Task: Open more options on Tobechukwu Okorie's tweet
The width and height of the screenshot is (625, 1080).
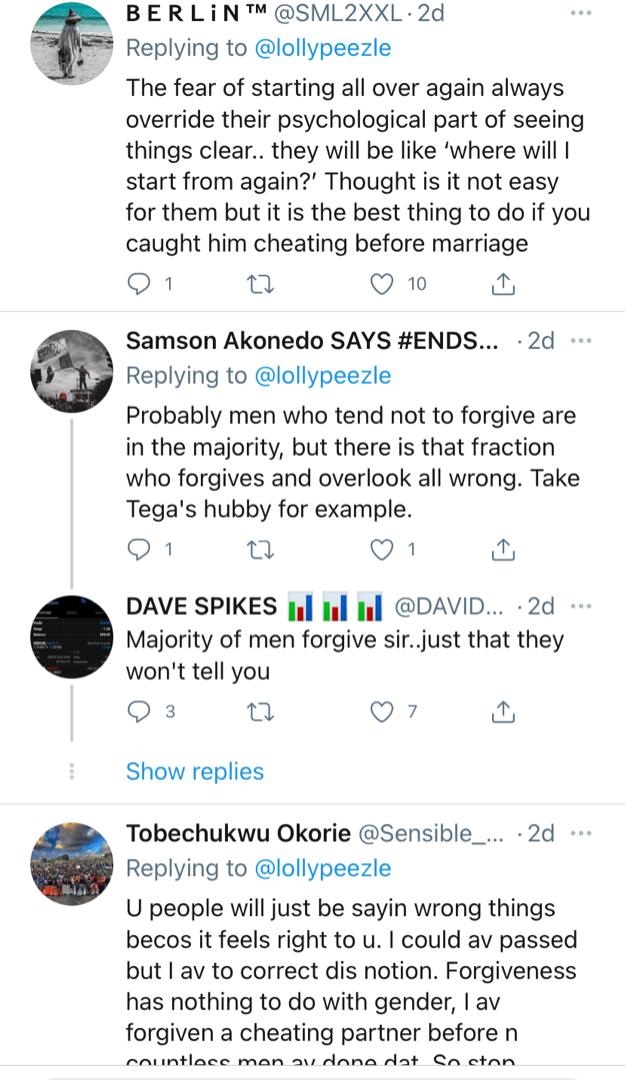Action: point(581,833)
